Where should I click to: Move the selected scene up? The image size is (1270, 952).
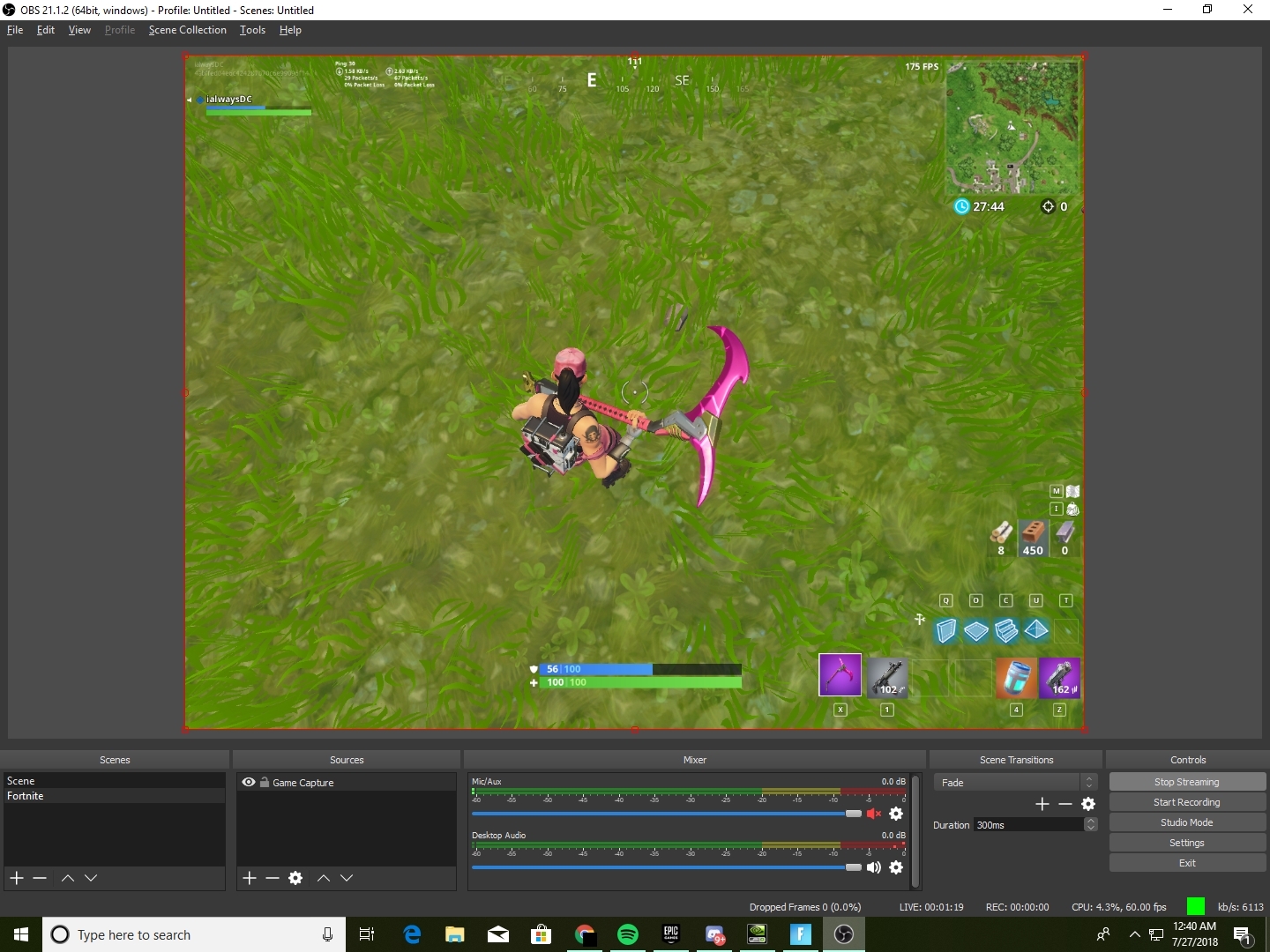(x=68, y=878)
